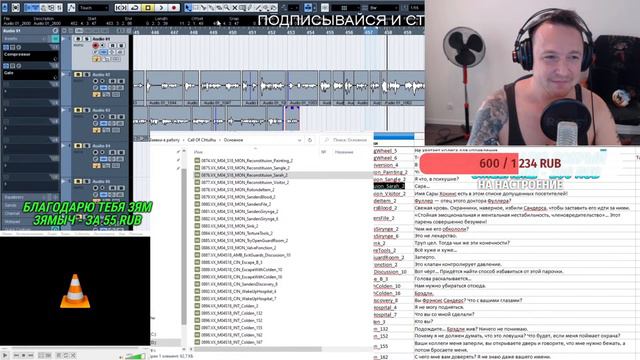Open the Touch automation mode dropdown
This screenshot has height=360, width=640.
93,8
